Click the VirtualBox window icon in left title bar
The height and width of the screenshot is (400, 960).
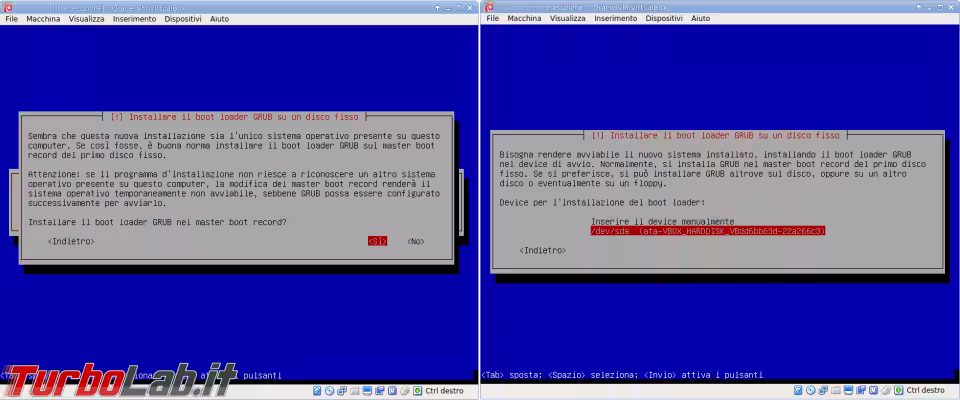click(x=8, y=6)
